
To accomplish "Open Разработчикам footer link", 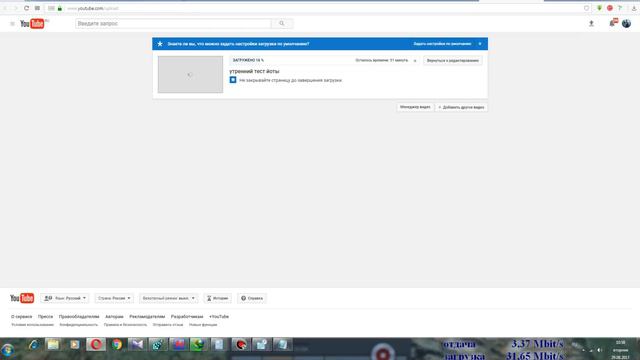I will [x=187, y=317].
